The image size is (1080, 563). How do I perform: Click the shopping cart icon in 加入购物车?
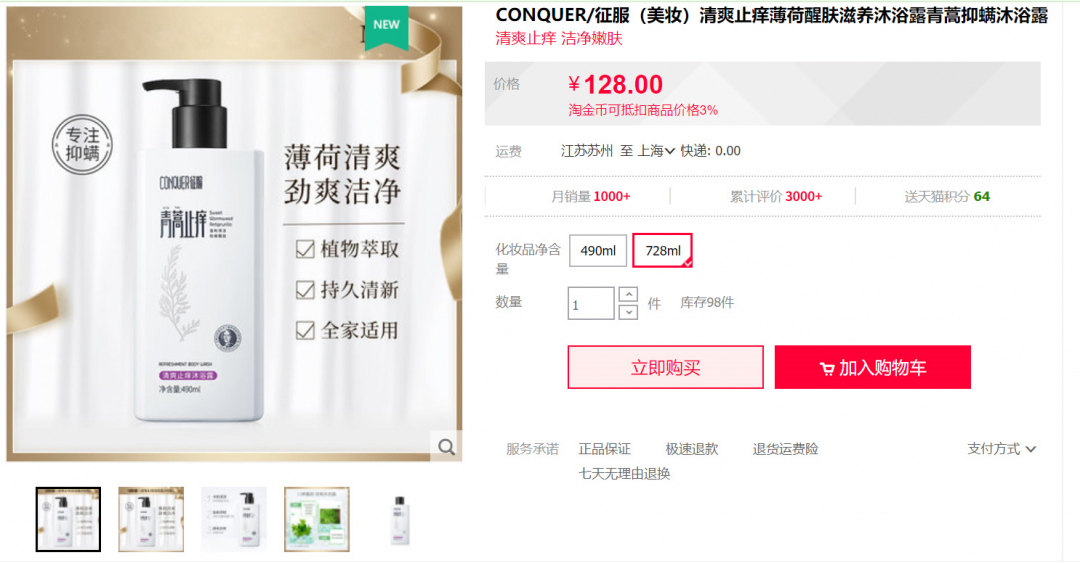pyautogui.click(x=827, y=369)
